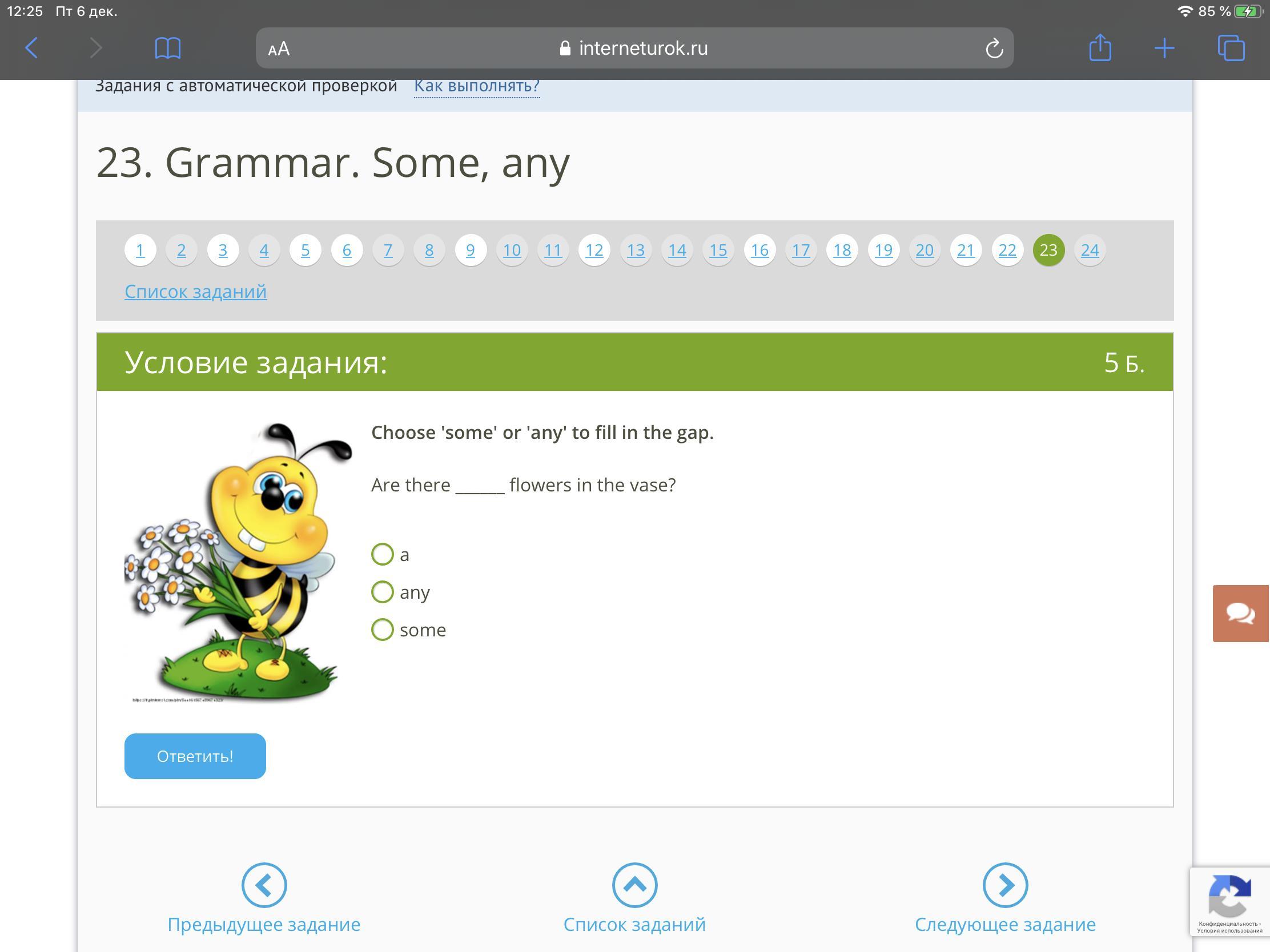Submit with the Ответить! button

click(195, 756)
